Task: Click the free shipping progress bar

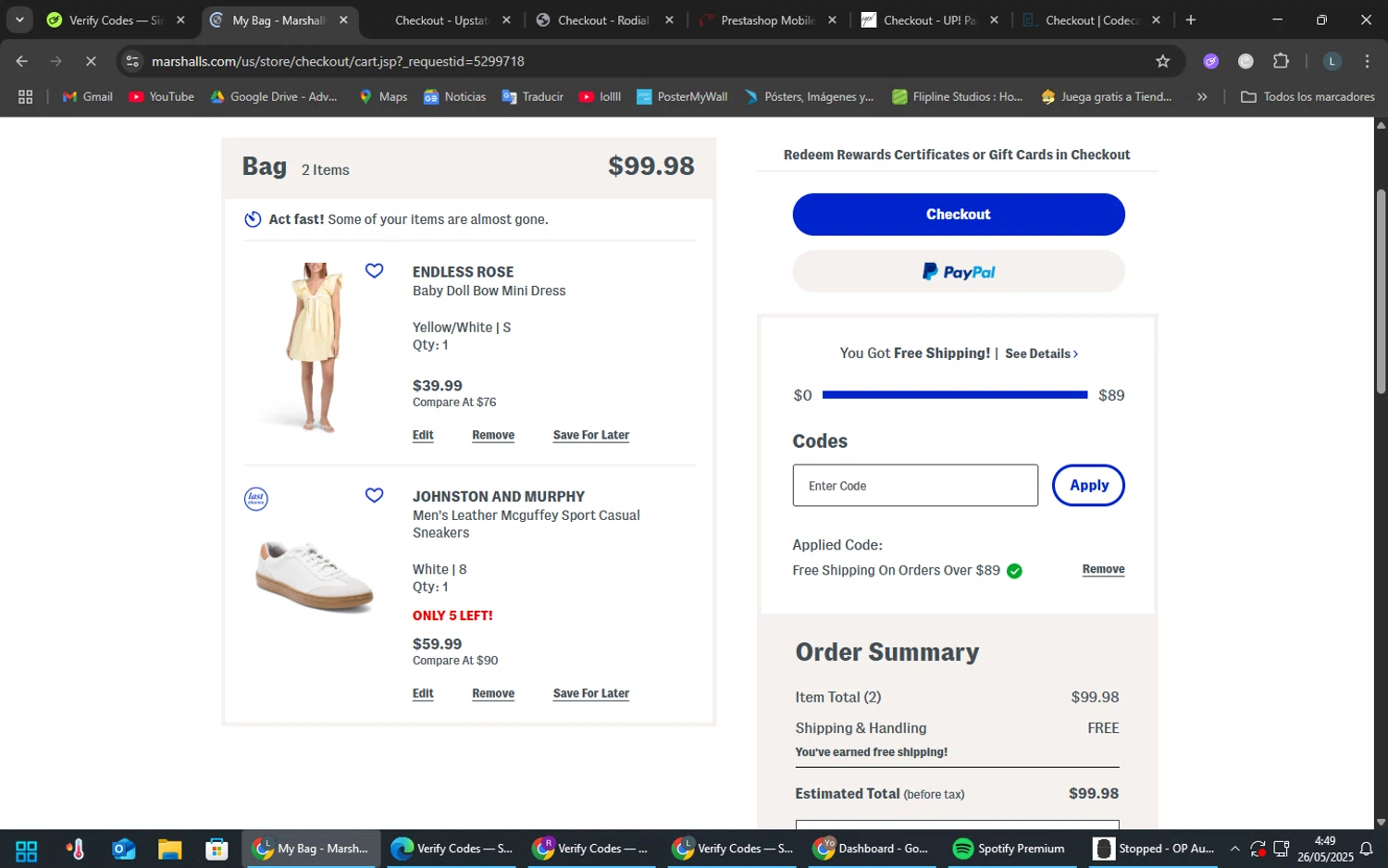Action: tap(955, 395)
